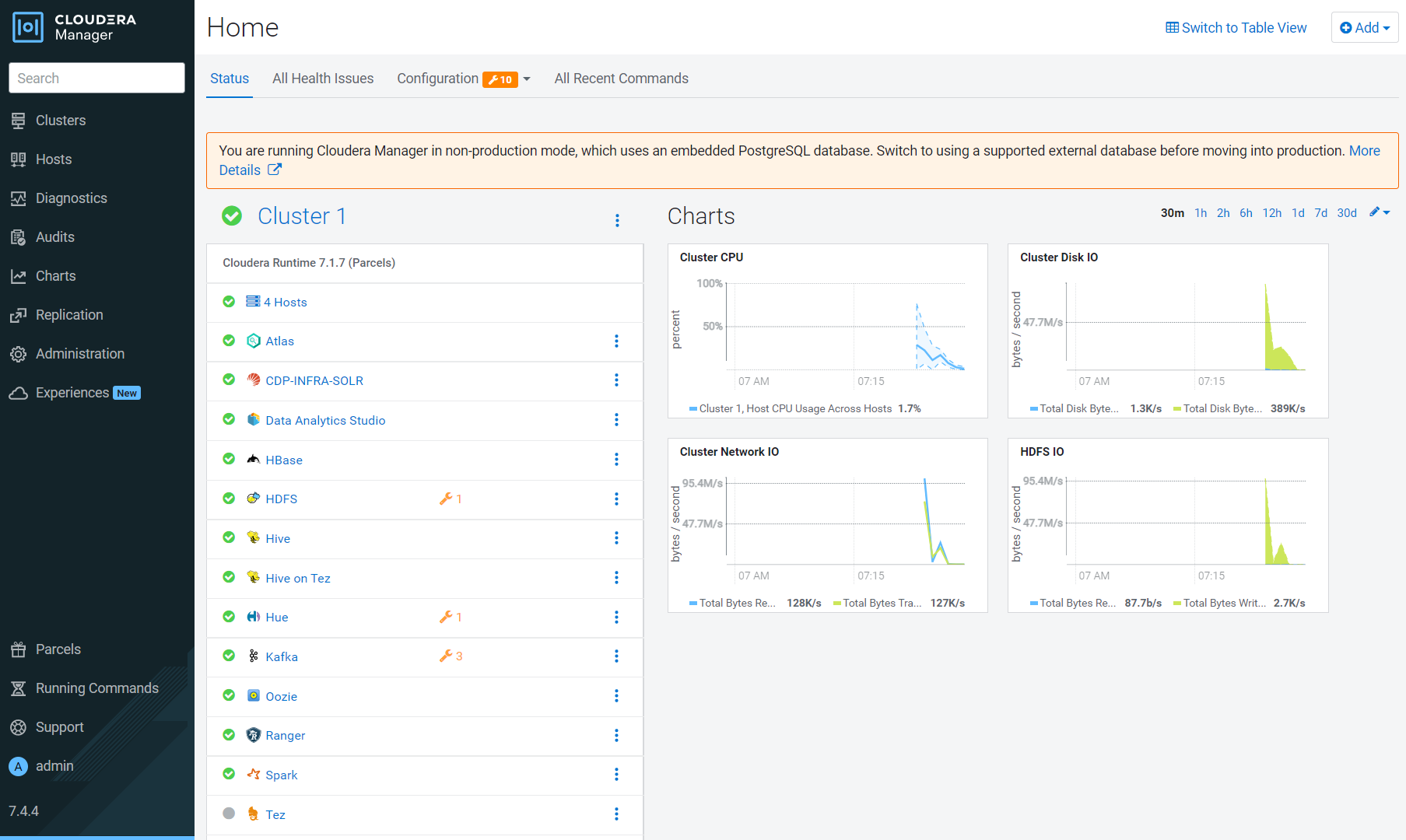1406x840 pixels.
Task: Open the chart edit pencil dropdown
Action: (1380, 212)
